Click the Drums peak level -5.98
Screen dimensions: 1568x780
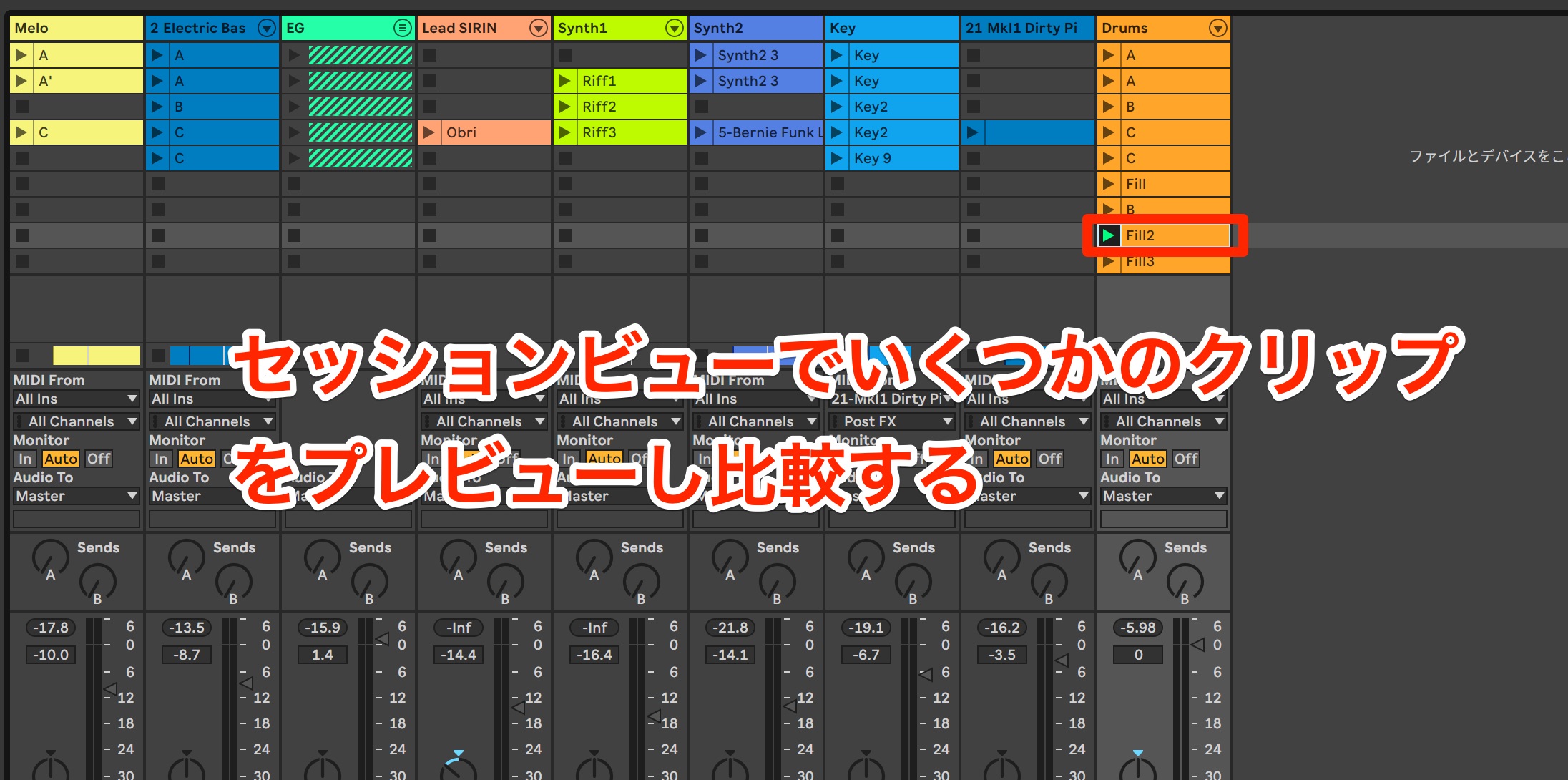(1138, 628)
